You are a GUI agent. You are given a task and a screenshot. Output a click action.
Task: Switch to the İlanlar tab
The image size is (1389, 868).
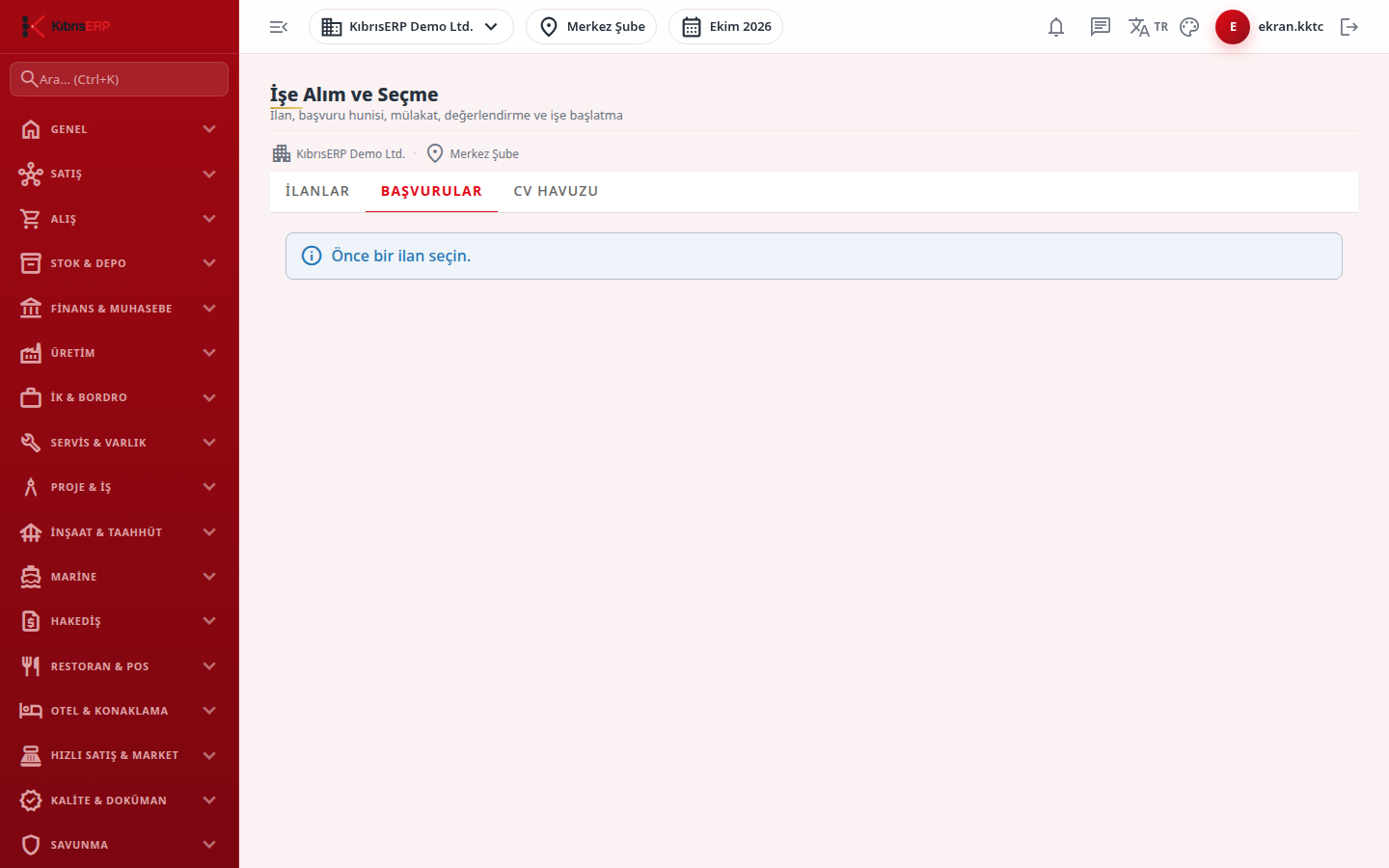coord(317,191)
